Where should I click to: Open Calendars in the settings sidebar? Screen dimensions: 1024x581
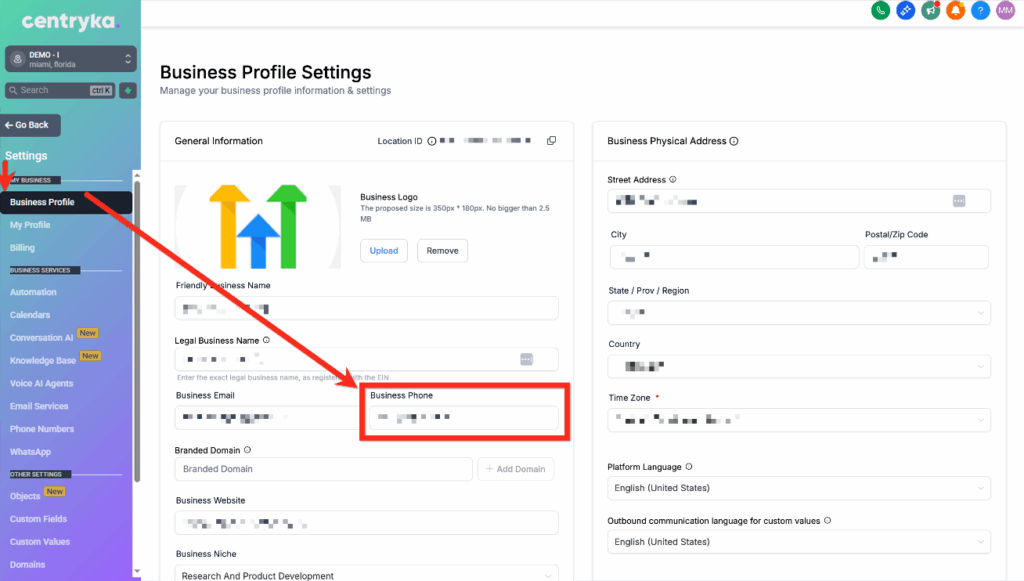[30, 315]
